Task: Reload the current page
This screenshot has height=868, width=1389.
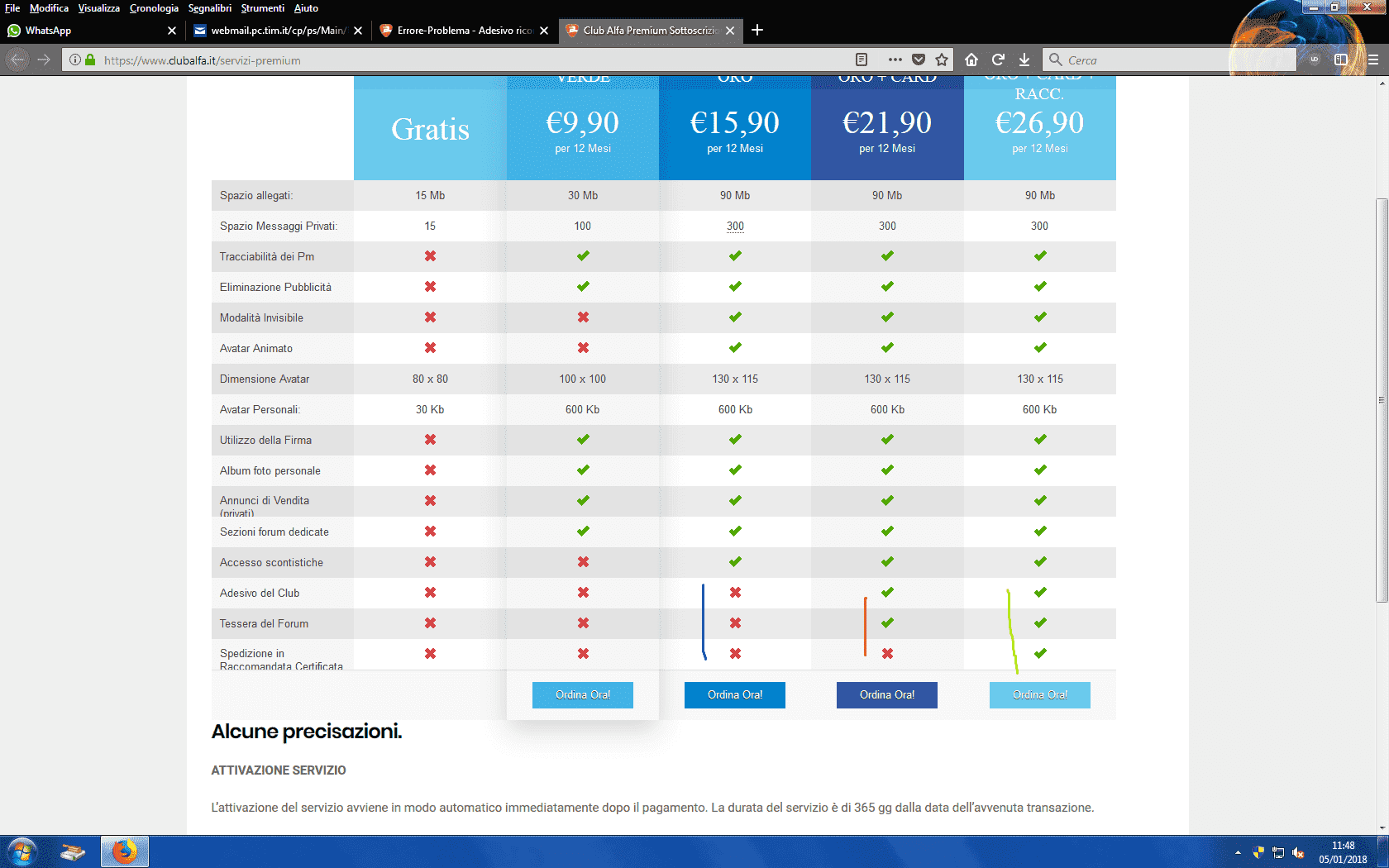Action: (998, 60)
